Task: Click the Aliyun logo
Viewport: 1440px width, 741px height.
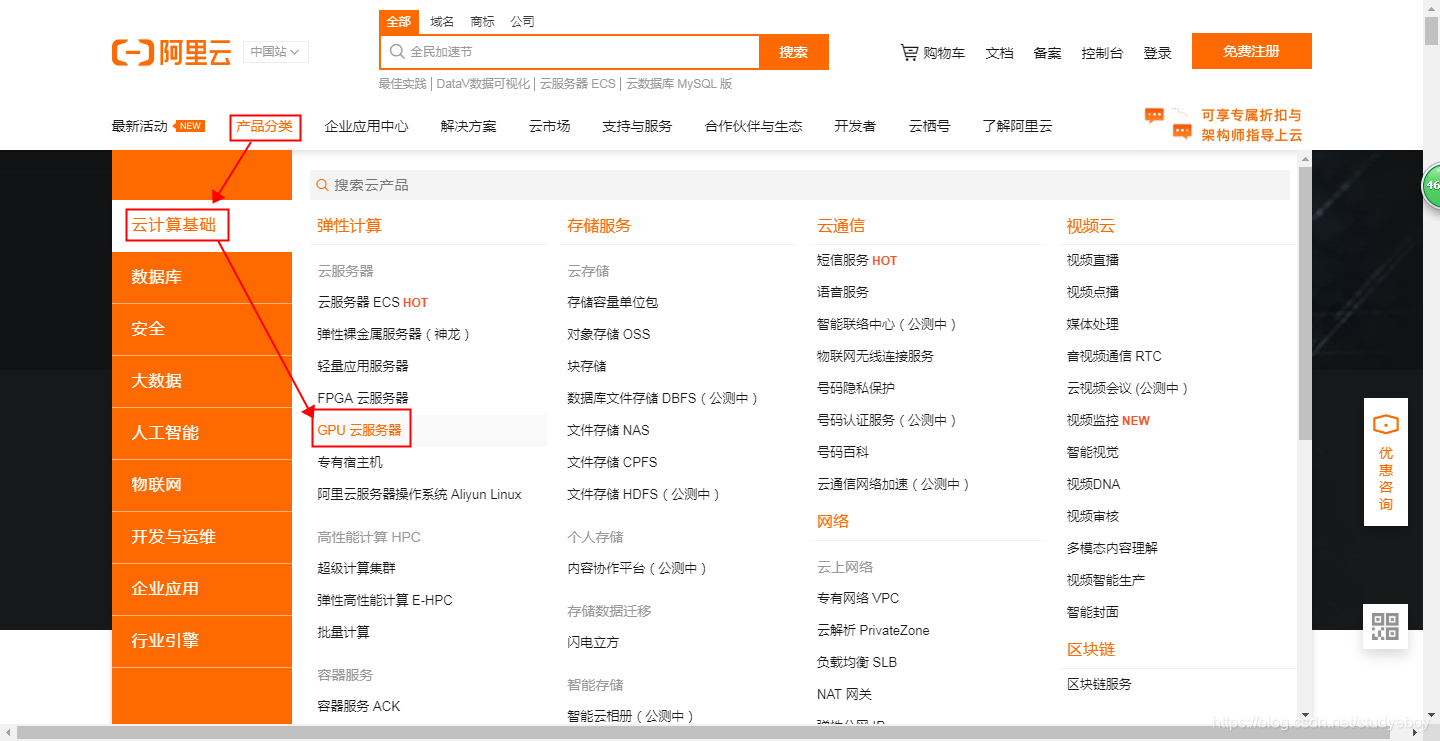Action: [171, 52]
